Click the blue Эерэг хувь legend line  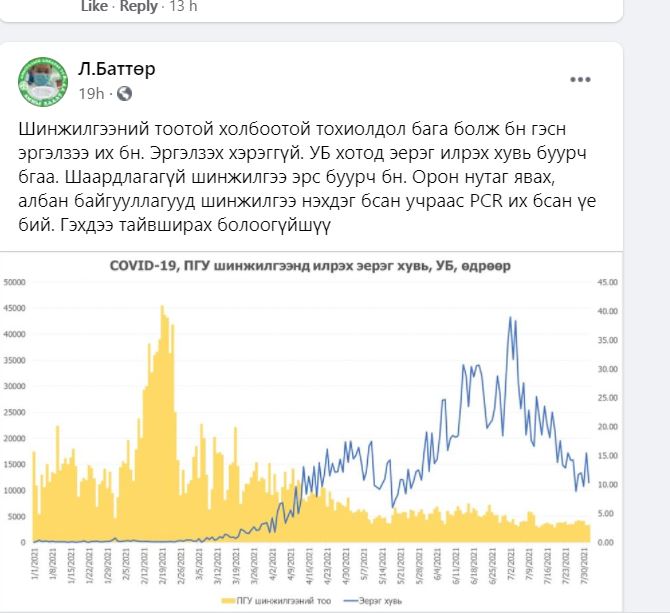pyautogui.click(x=346, y=598)
